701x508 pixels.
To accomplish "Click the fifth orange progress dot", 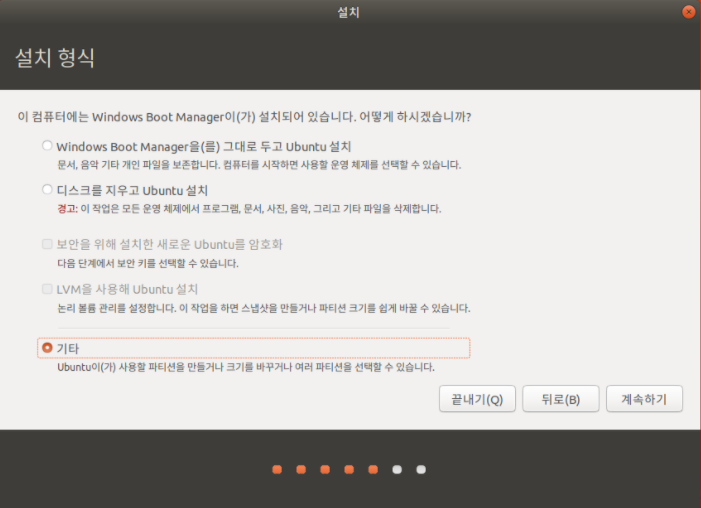I will (x=373, y=470).
